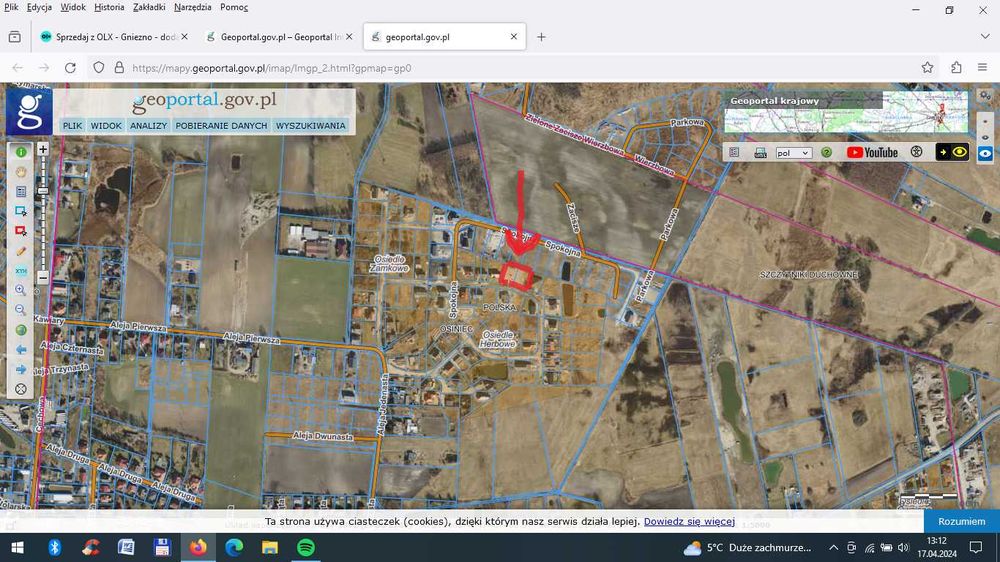
Task: Open the Firefox Narzędzia menu
Action: tap(193, 7)
